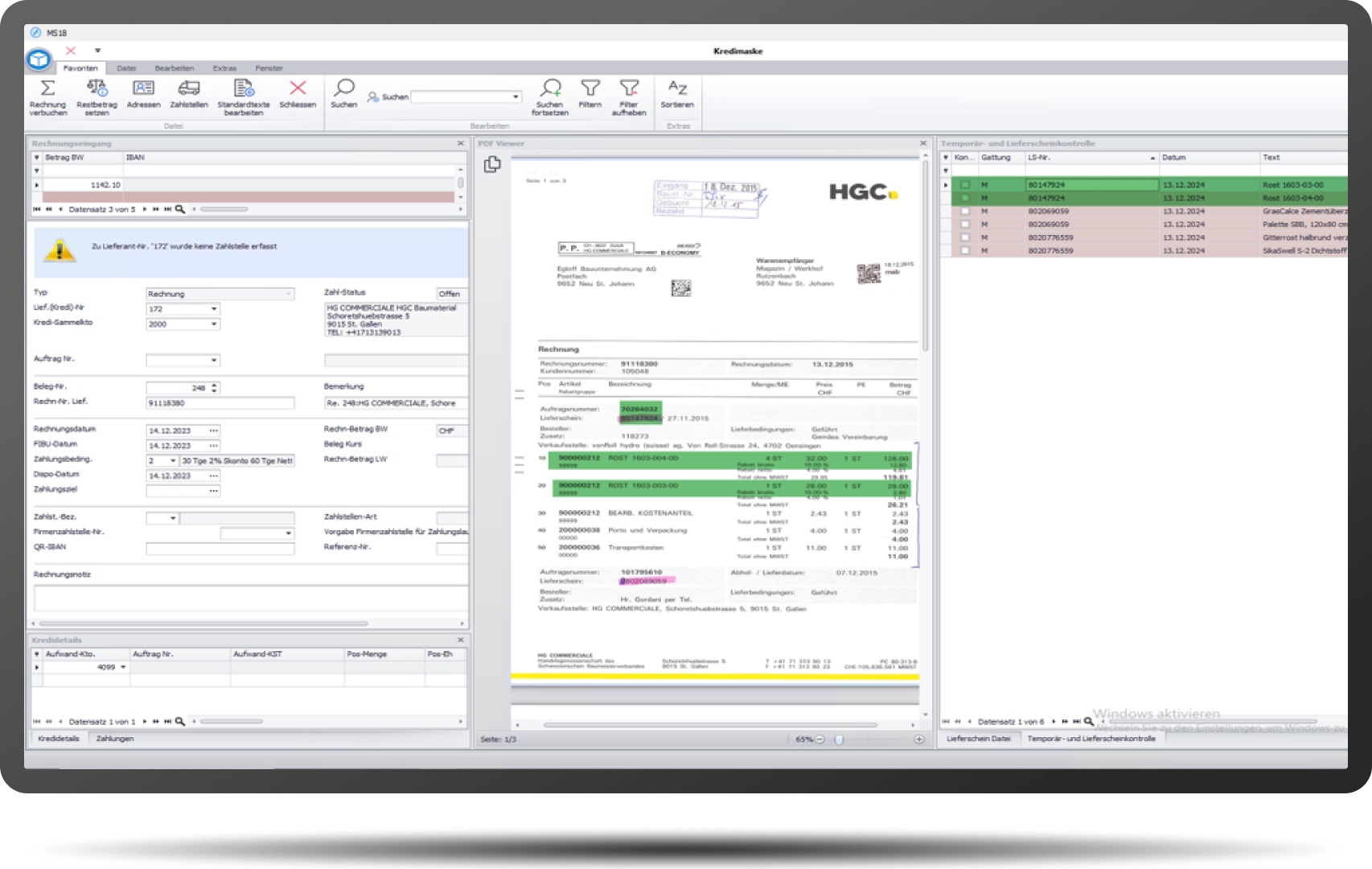
Task: Open the Lief.(Kredi)-Nr dropdown showing 172
Action: (214, 309)
